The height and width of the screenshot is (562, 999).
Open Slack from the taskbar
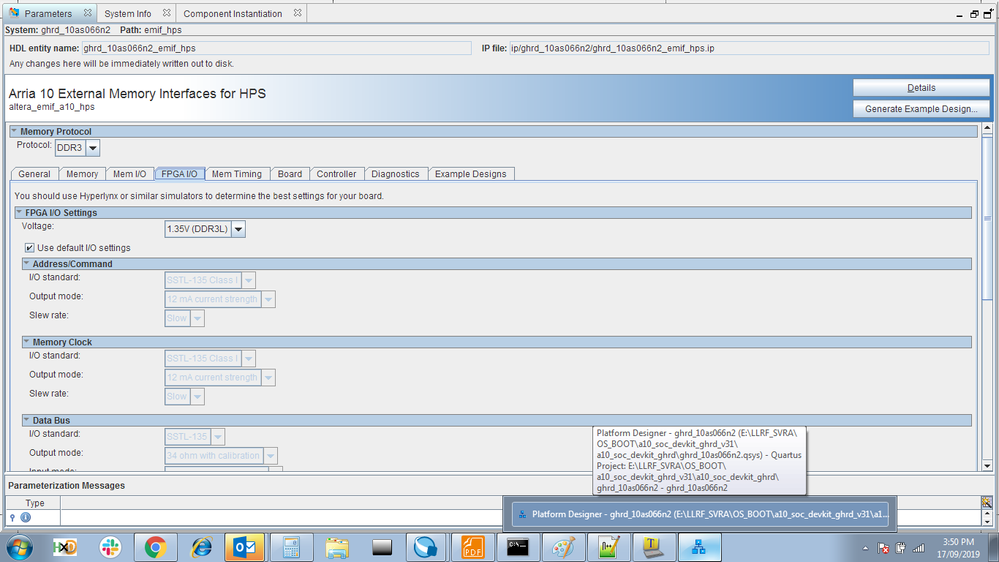click(x=110, y=547)
